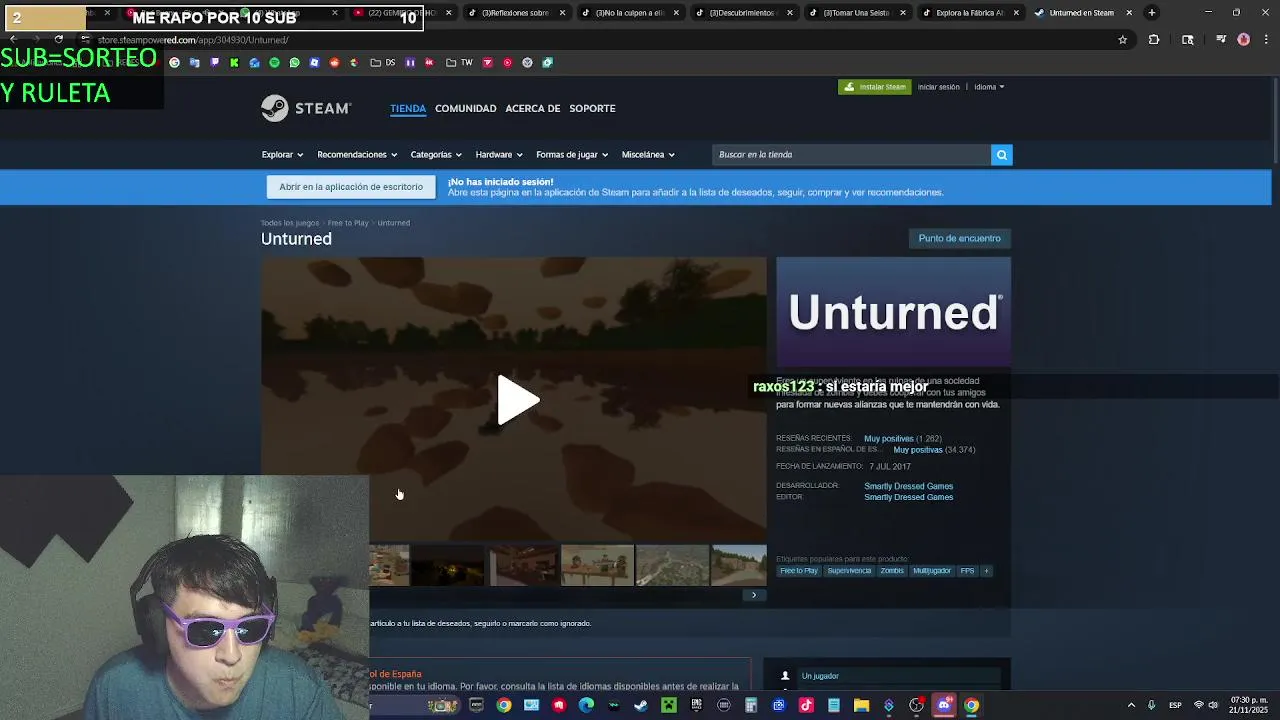Open a new browser tab with plus button
The image size is (1280, 720).
point(1152,13)
